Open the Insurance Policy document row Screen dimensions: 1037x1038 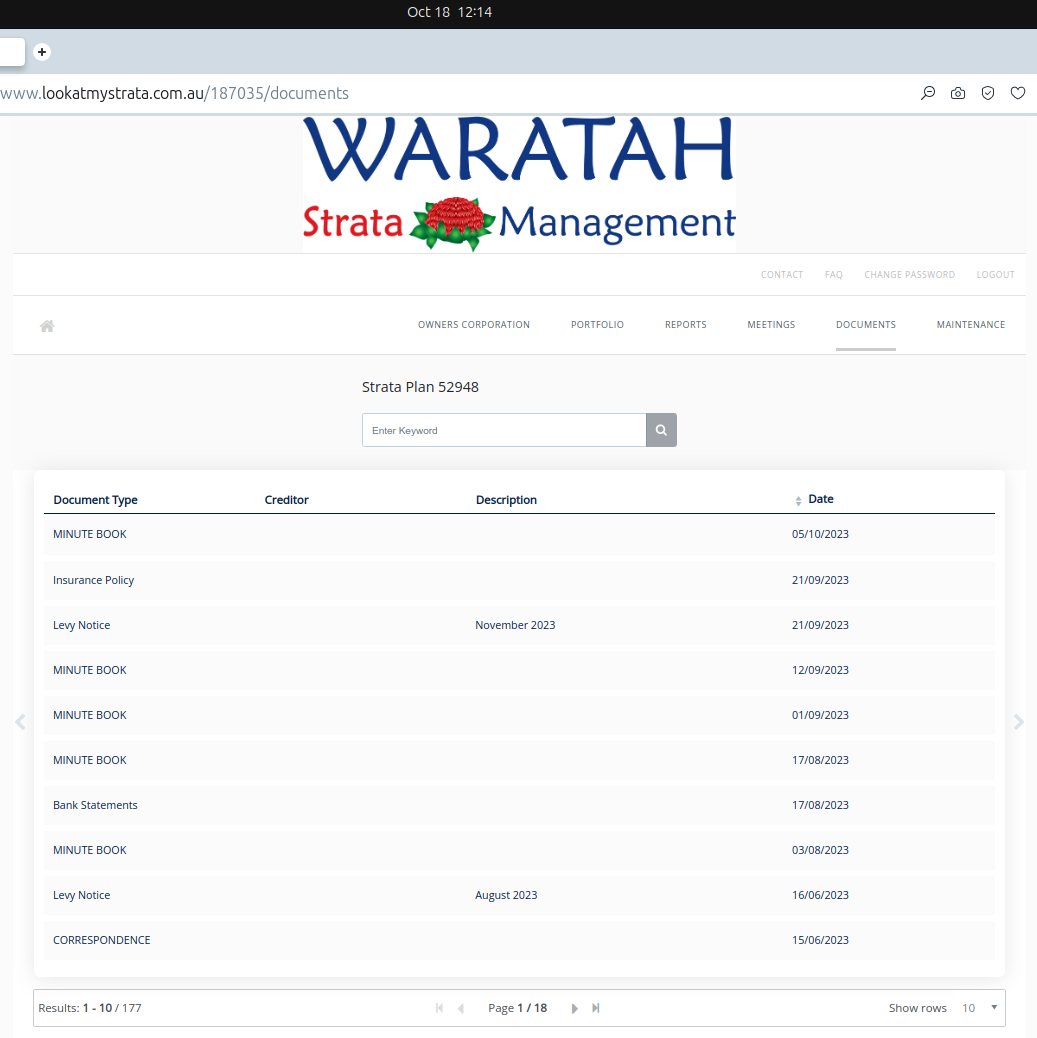pos(519,580)
